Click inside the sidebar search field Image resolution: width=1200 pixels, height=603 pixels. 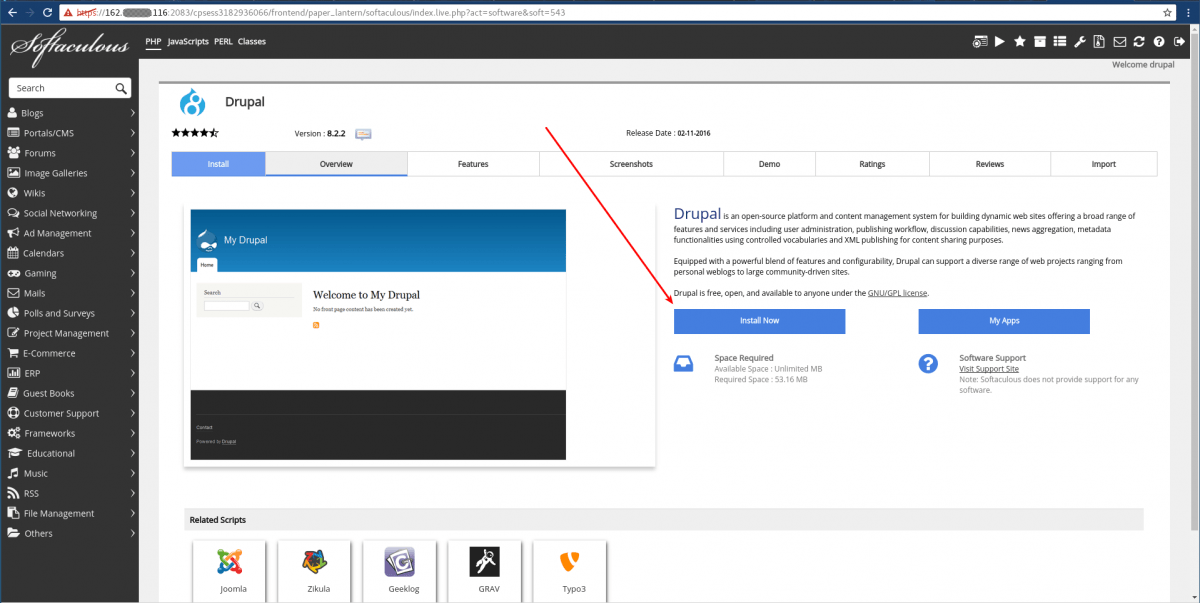[x=62, y=87]
